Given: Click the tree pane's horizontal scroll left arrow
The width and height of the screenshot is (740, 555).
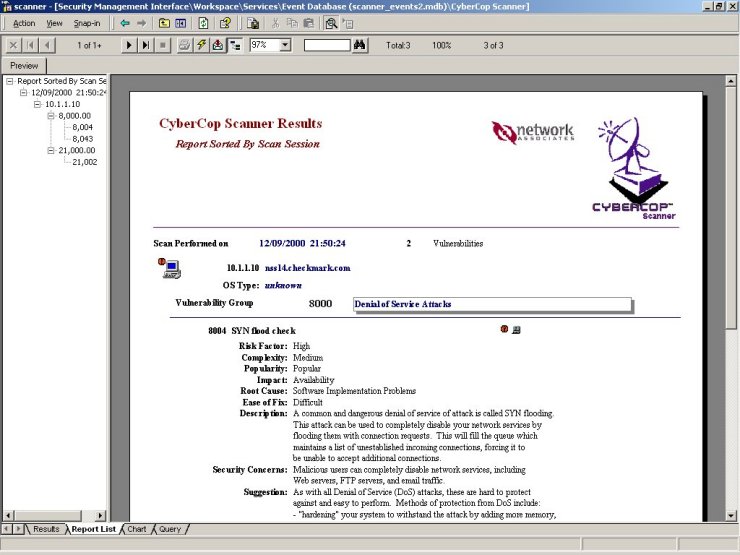Looking at the screenshot, I should coord(9,515).
